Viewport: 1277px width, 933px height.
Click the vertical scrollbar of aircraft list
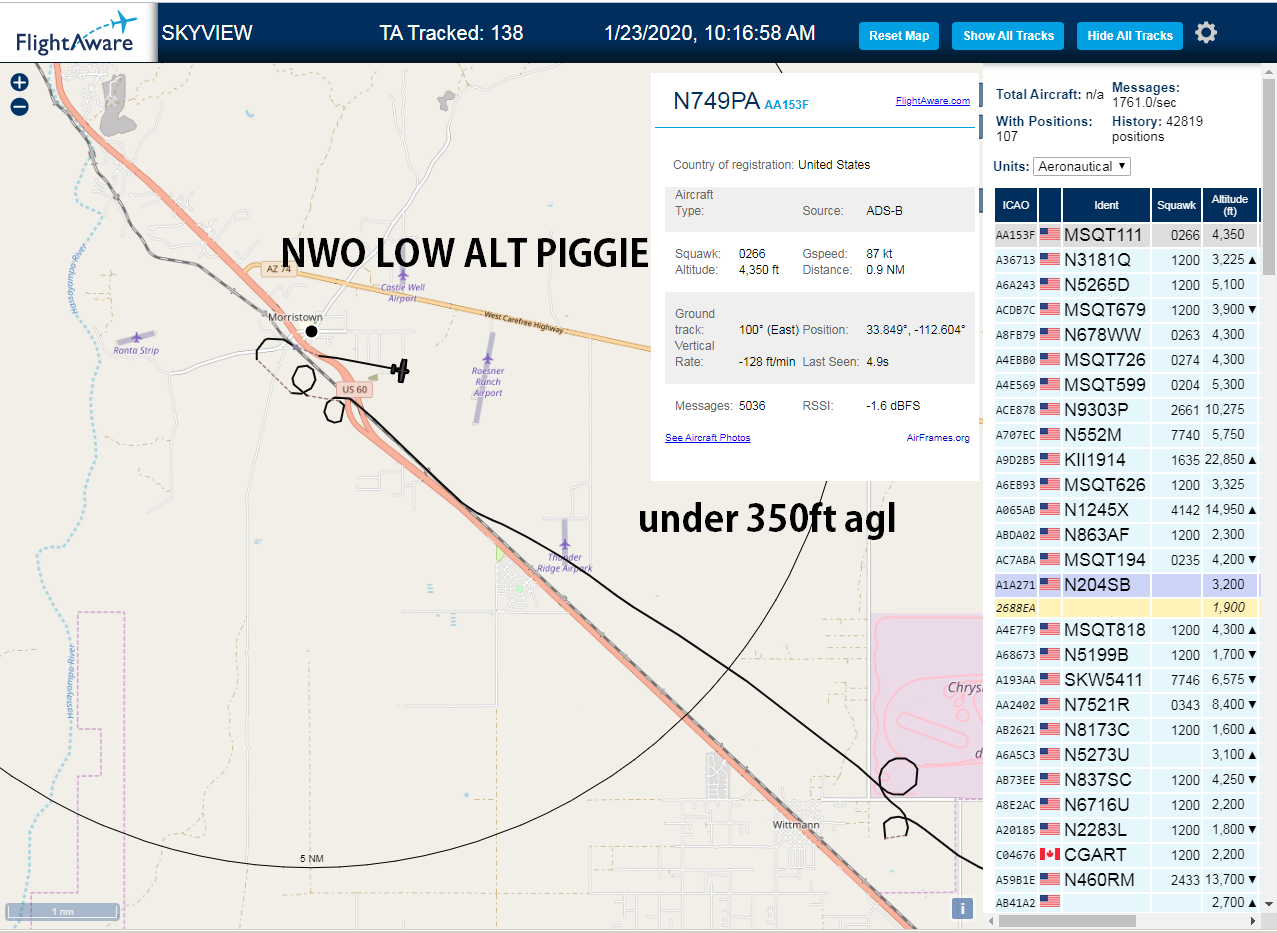coord(1269,175)
